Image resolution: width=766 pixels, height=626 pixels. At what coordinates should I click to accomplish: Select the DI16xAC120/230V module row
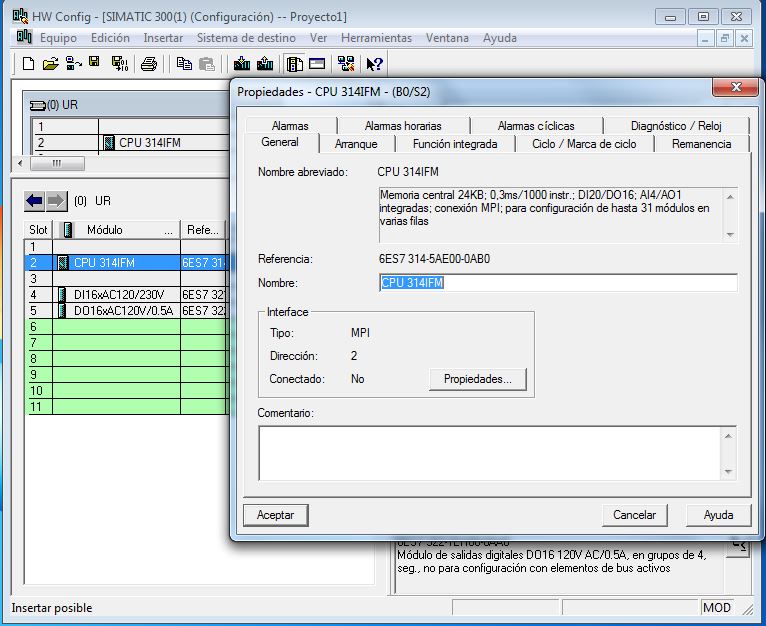pos(116,295)
